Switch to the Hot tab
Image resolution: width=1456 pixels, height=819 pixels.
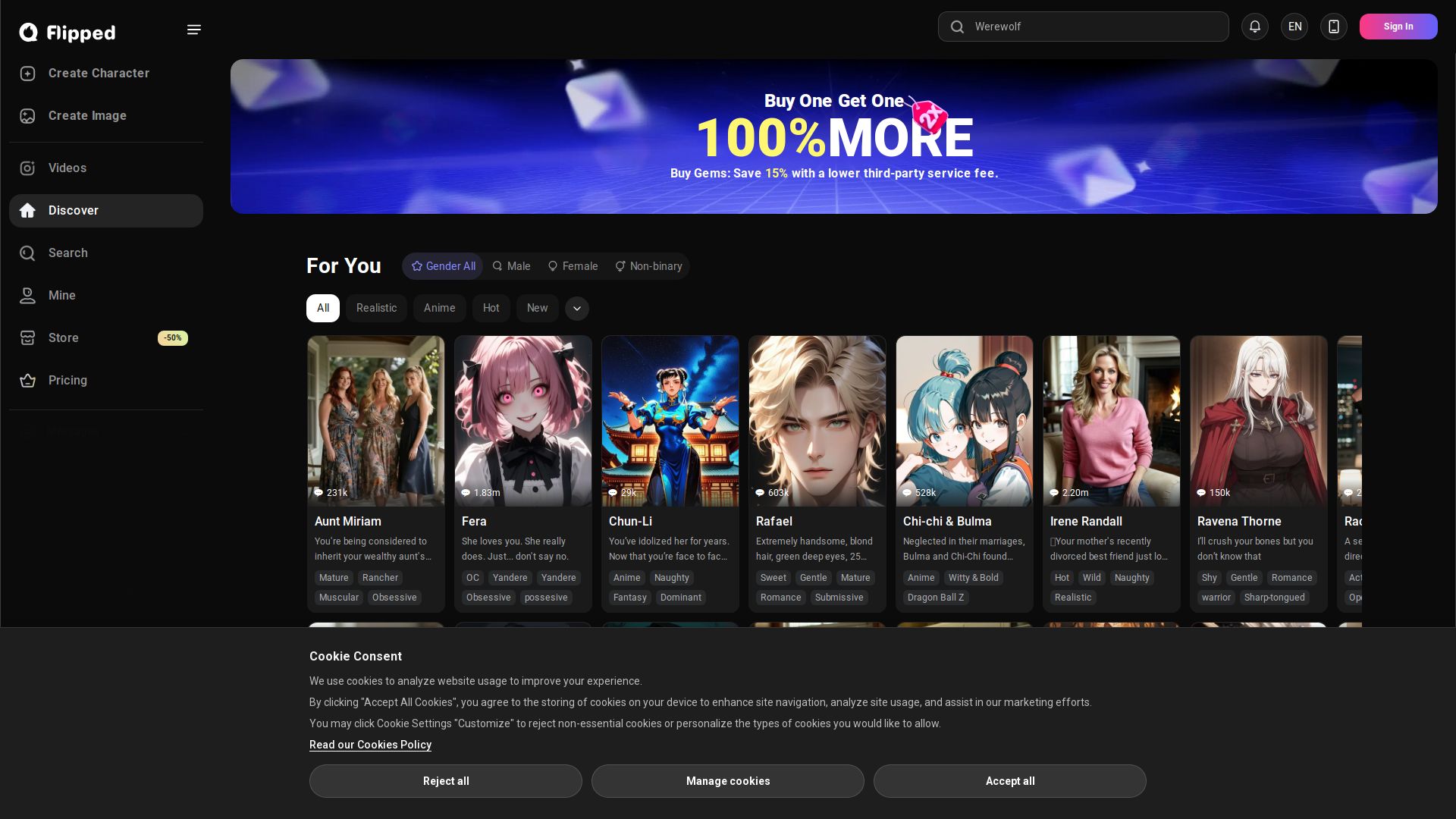491,309
